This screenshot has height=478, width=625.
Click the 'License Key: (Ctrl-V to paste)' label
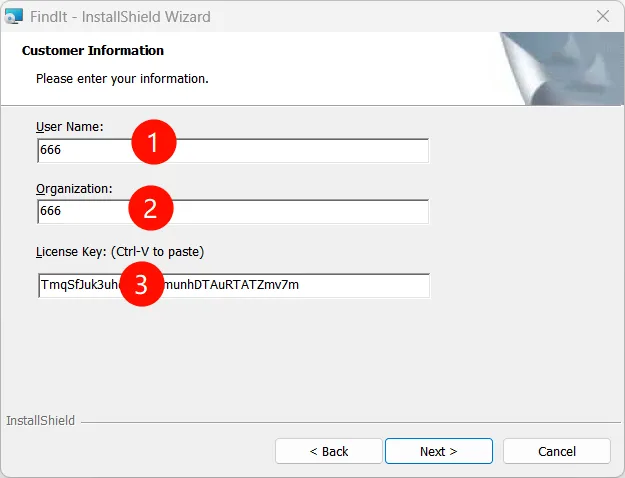(x=120, y=252)
